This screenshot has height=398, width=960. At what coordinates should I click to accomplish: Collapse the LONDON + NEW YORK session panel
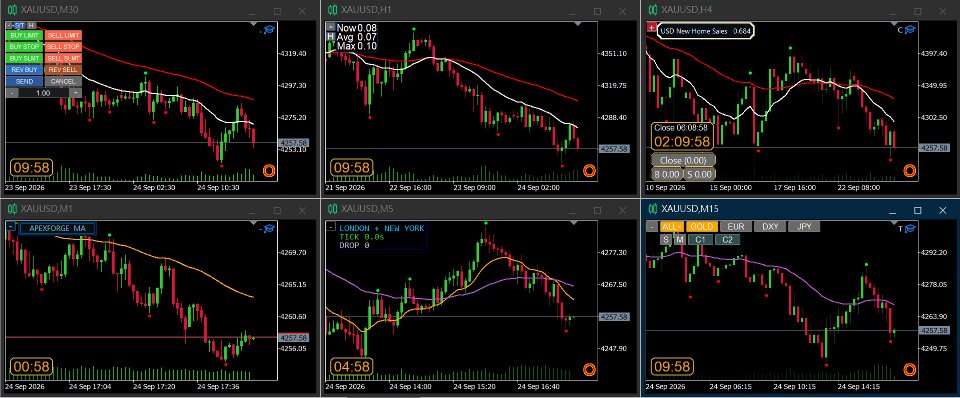(x=331, y=227)
